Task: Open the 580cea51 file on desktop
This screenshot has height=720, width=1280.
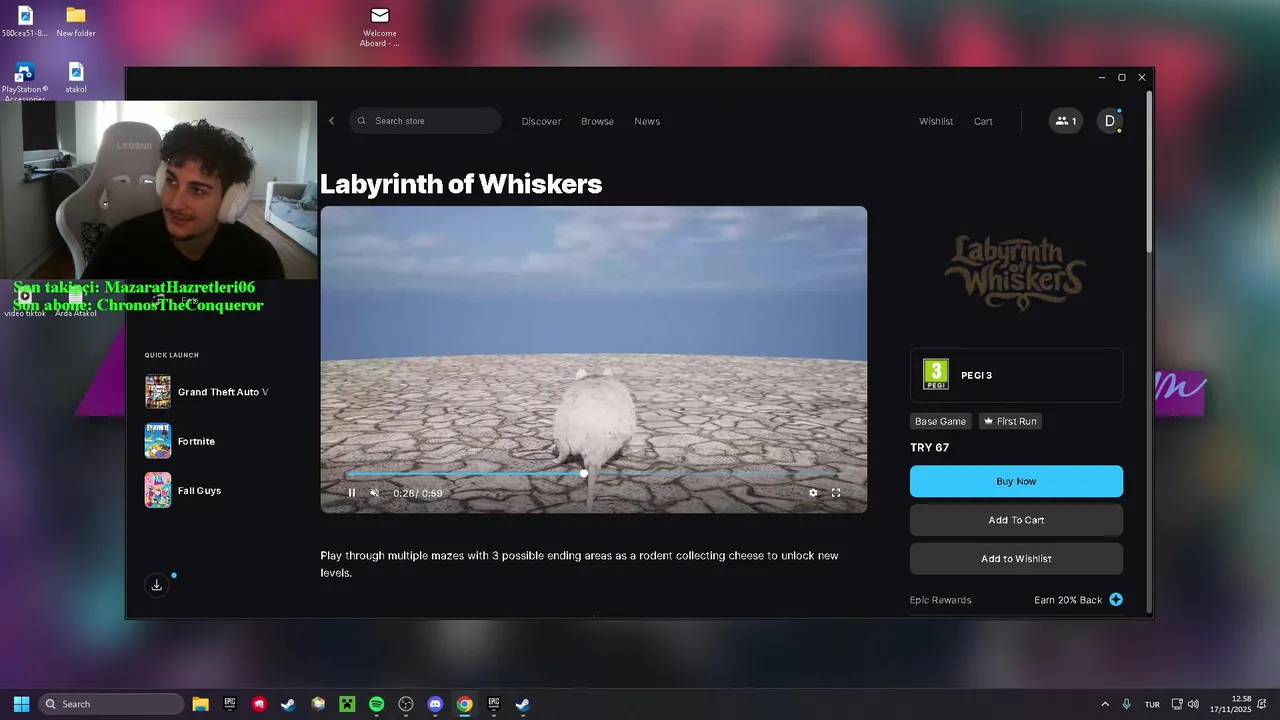Action: [25, 21]
